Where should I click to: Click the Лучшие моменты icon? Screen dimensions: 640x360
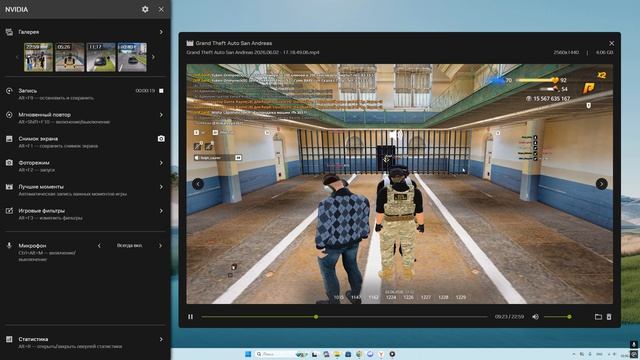coord(9,187)
